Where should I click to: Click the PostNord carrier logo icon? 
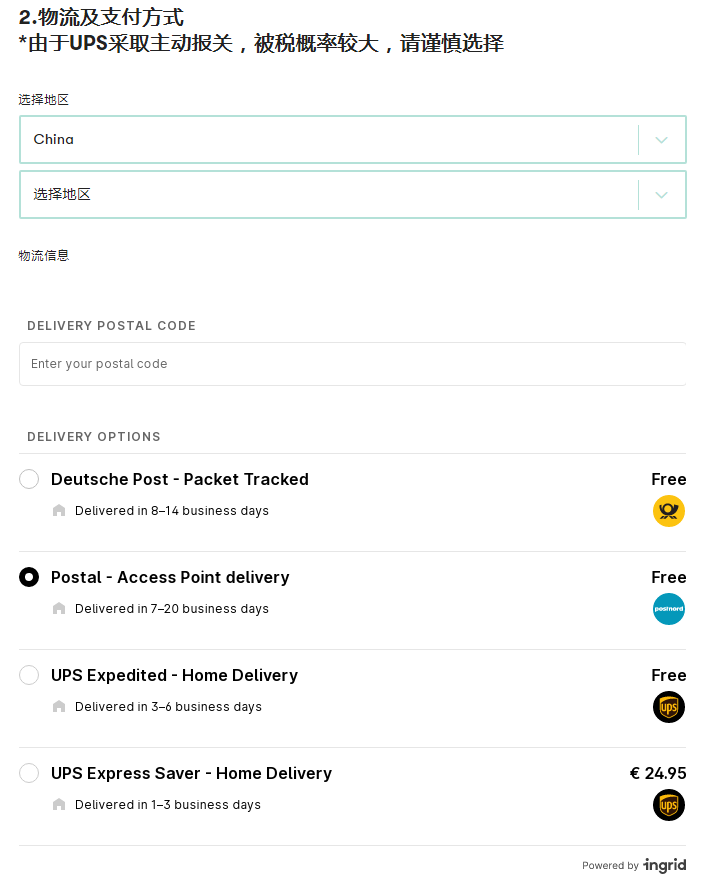coord(669,609)
